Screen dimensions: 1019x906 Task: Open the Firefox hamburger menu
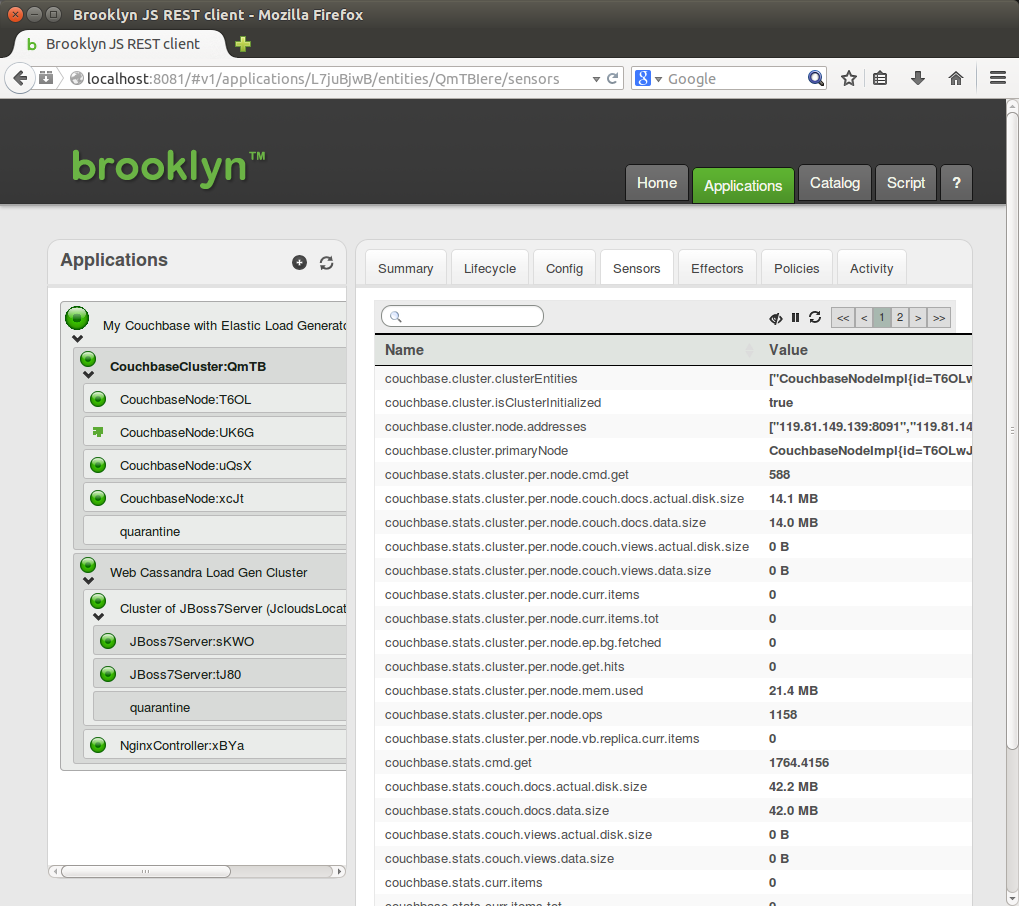998,78
